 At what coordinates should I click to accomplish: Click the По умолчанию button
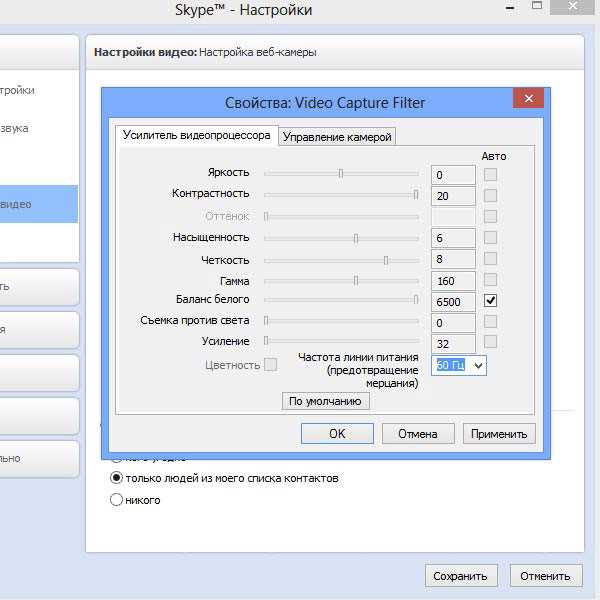326,401
